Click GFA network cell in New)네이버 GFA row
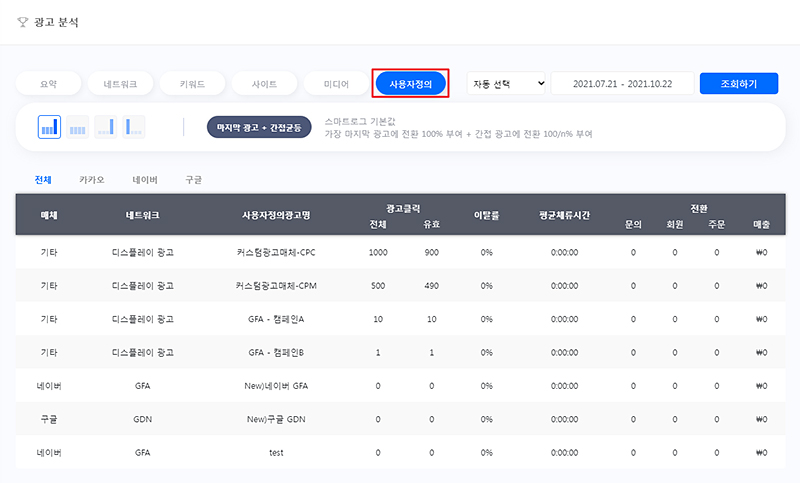Image resolution: width=800 pixels, height=483 pixels. [142, 386]
